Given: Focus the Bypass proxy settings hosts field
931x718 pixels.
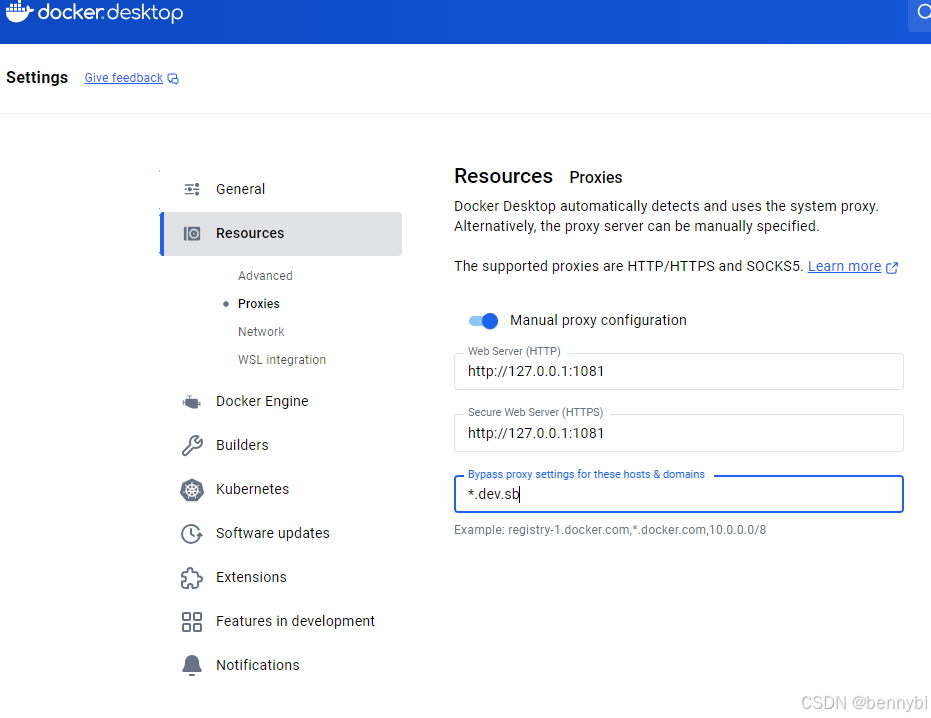Looking at the screenshot, I should tap(679, 494).
